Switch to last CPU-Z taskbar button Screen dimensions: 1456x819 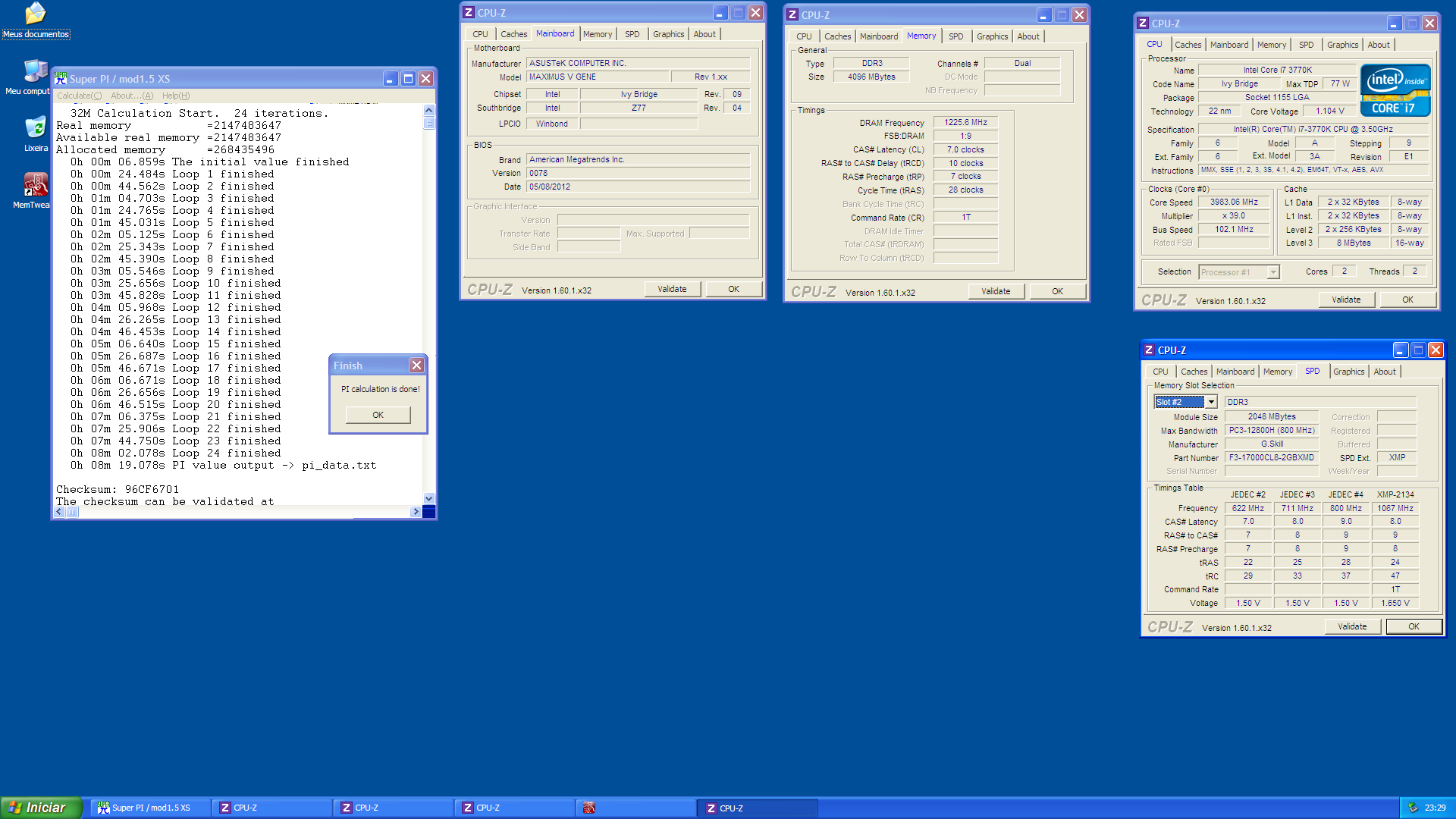pos(757,808)
